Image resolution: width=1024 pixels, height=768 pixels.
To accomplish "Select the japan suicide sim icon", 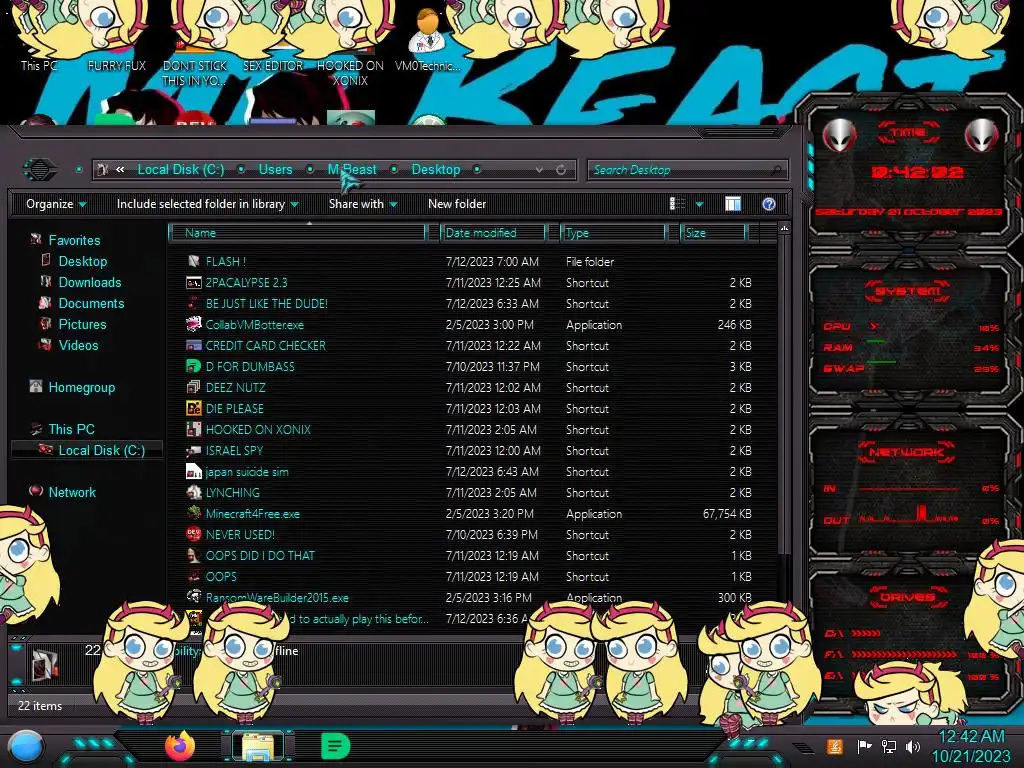I will click(x=193, y=472).
